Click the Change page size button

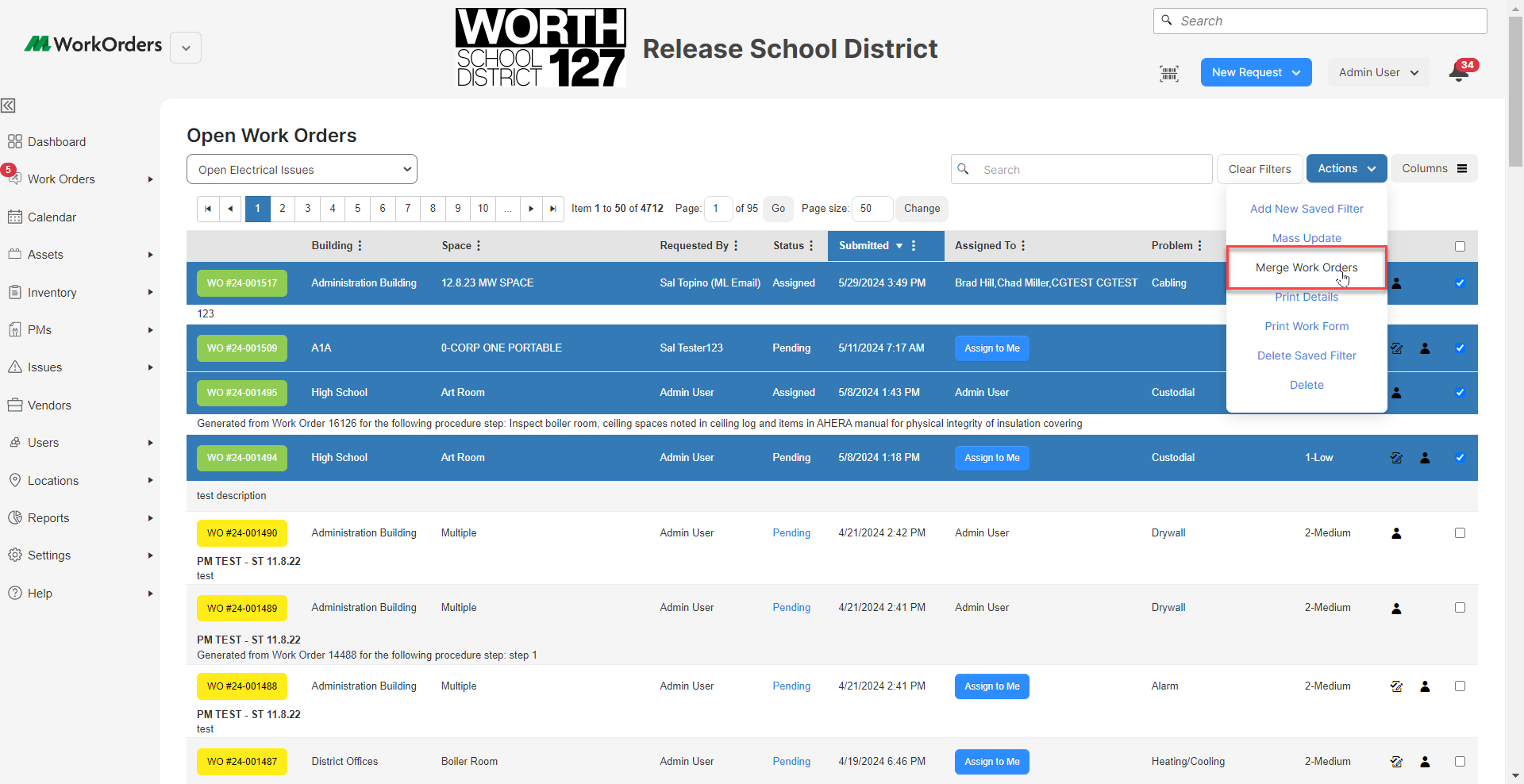[x=922, y=209]
